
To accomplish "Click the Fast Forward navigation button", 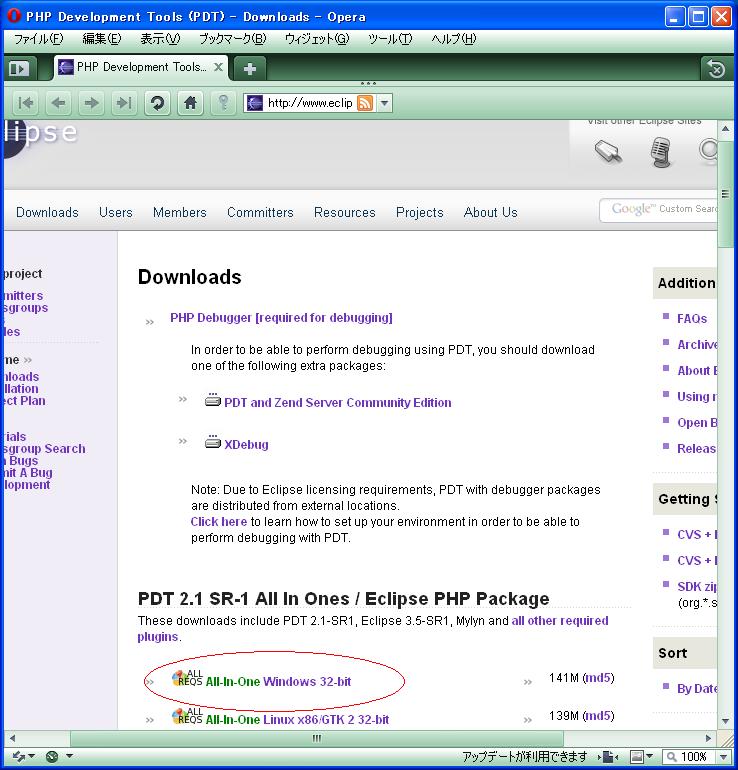I will [x=124, y=103].
